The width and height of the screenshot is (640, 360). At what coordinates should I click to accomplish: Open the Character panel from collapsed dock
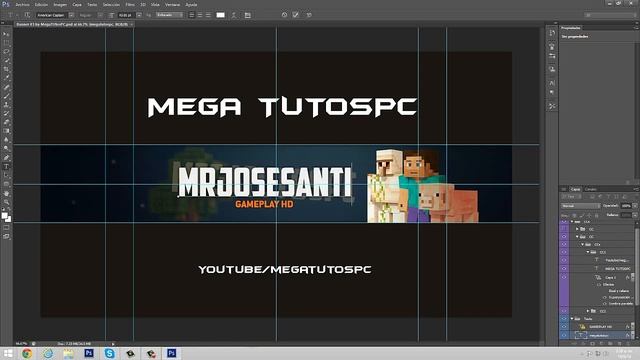point(552,83)
